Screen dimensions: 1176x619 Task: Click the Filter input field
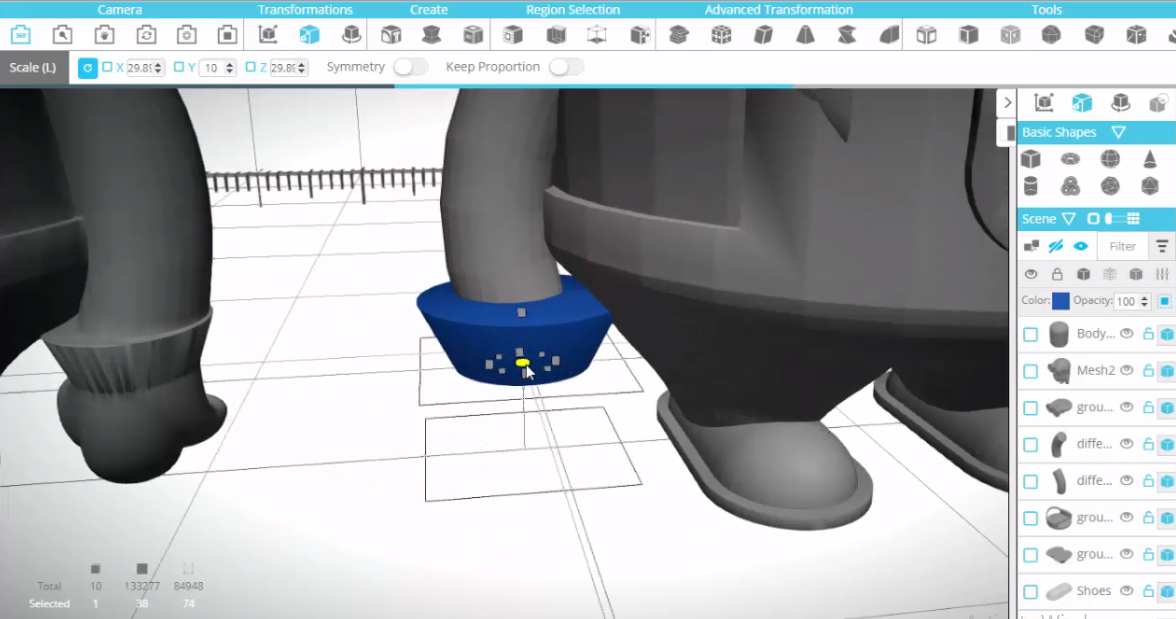click(1123, 246)
